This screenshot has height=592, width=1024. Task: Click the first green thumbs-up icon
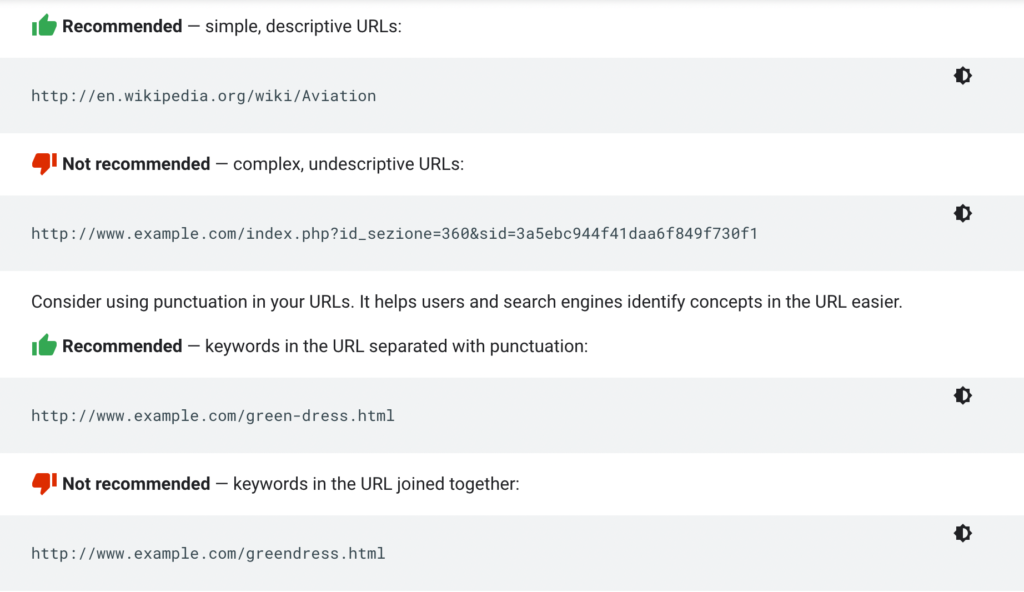pyautogui.click(x=44, y=26)
